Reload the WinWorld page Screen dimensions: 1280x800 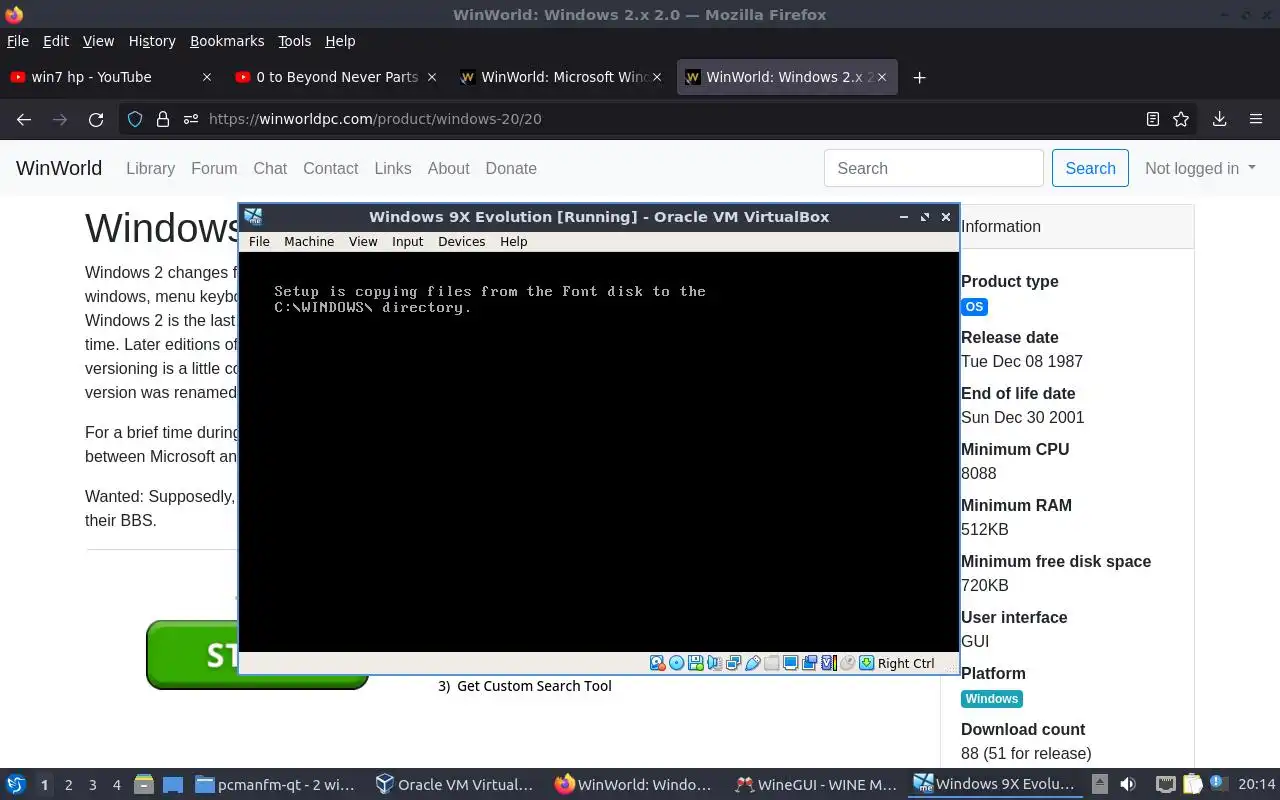(x=96, y=119)
